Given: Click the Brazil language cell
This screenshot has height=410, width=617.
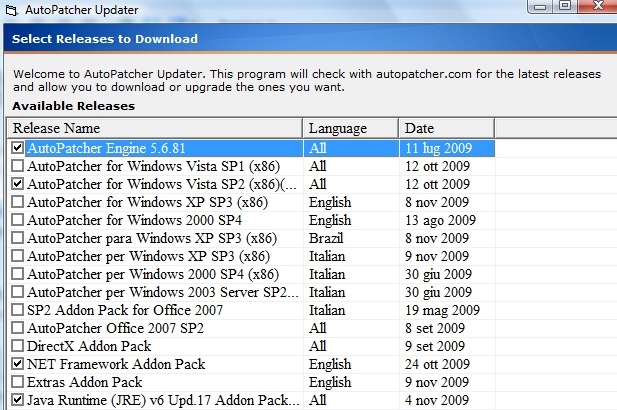Looking at the screenshot, I should tap(326, 238).
